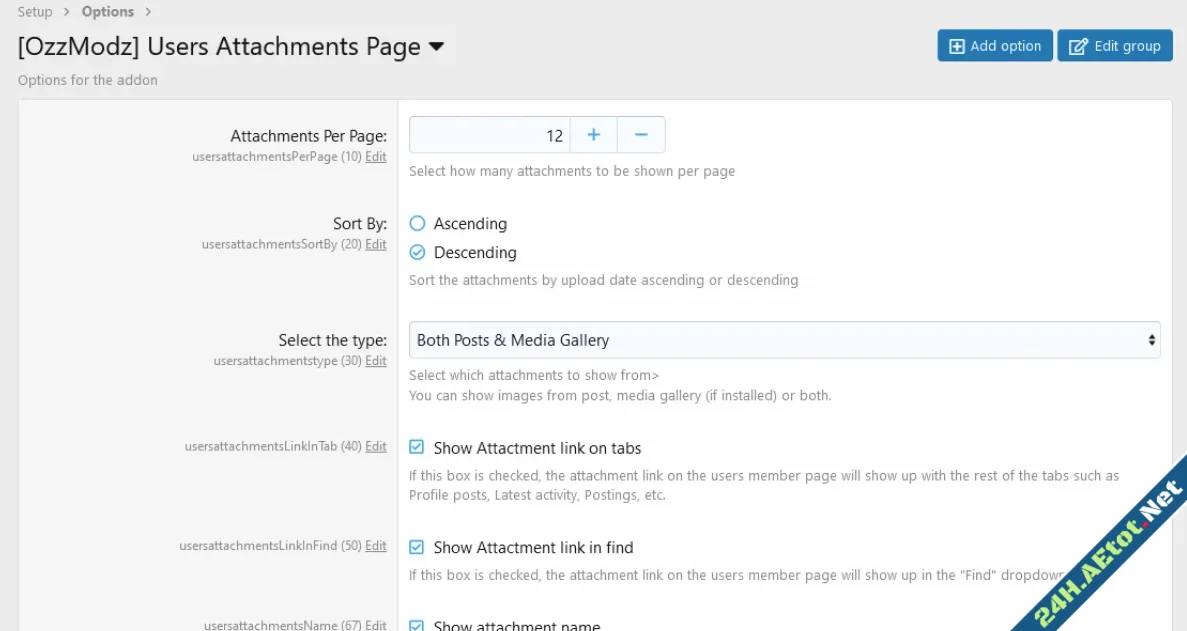Toggle Show attachment name checkbox
Image resolution: width=1187 pixels, height=631 pixels.
[x=416, y=625]
